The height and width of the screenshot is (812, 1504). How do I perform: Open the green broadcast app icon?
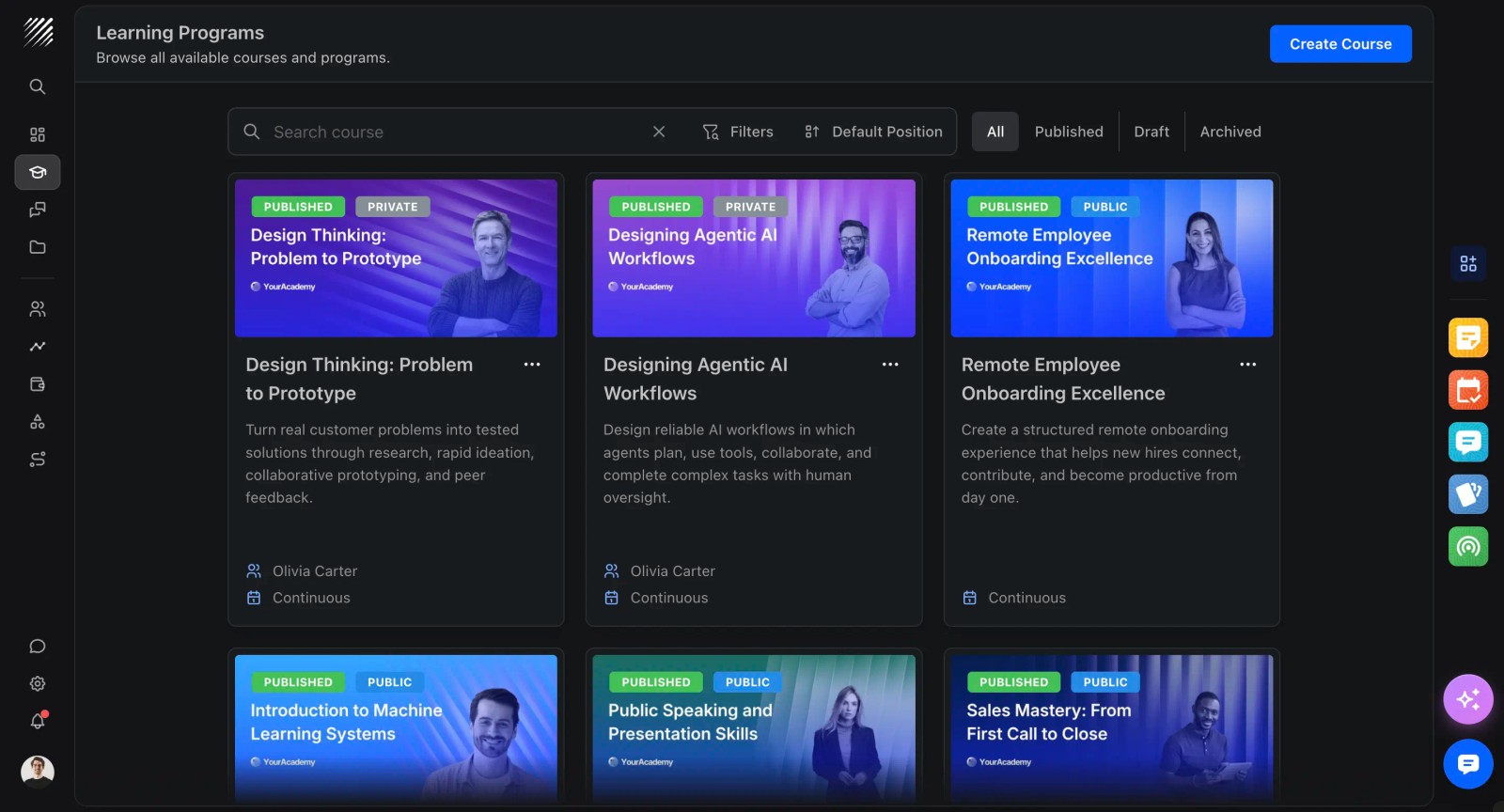pyautogui.click(x=1468, y=546)
